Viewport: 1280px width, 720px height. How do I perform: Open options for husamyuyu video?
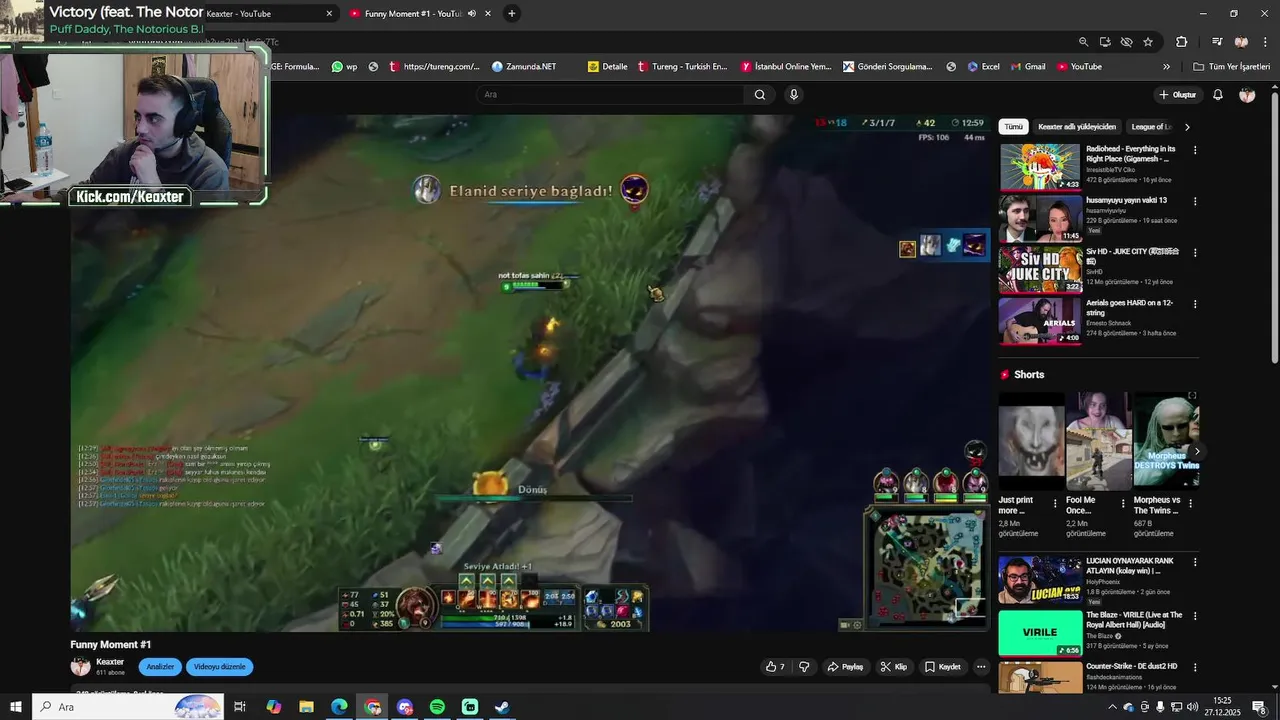[1195, 201]
